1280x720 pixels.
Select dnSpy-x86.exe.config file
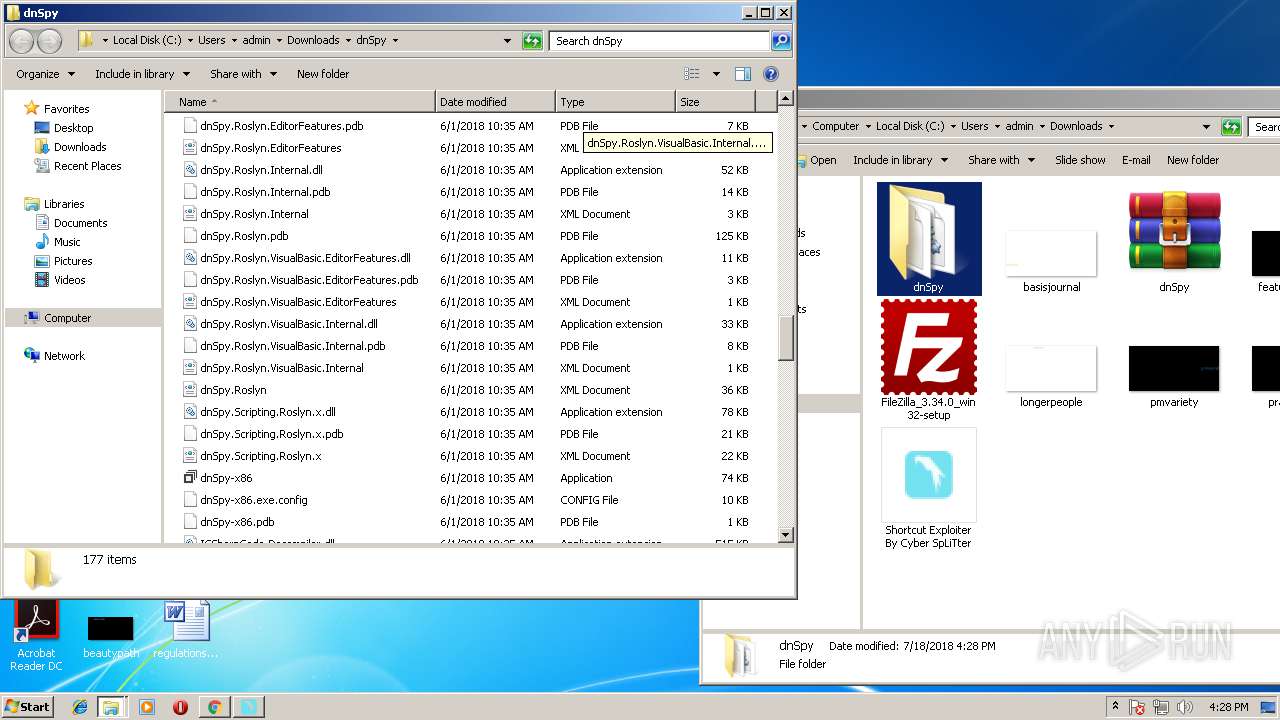tap(253, 500)
